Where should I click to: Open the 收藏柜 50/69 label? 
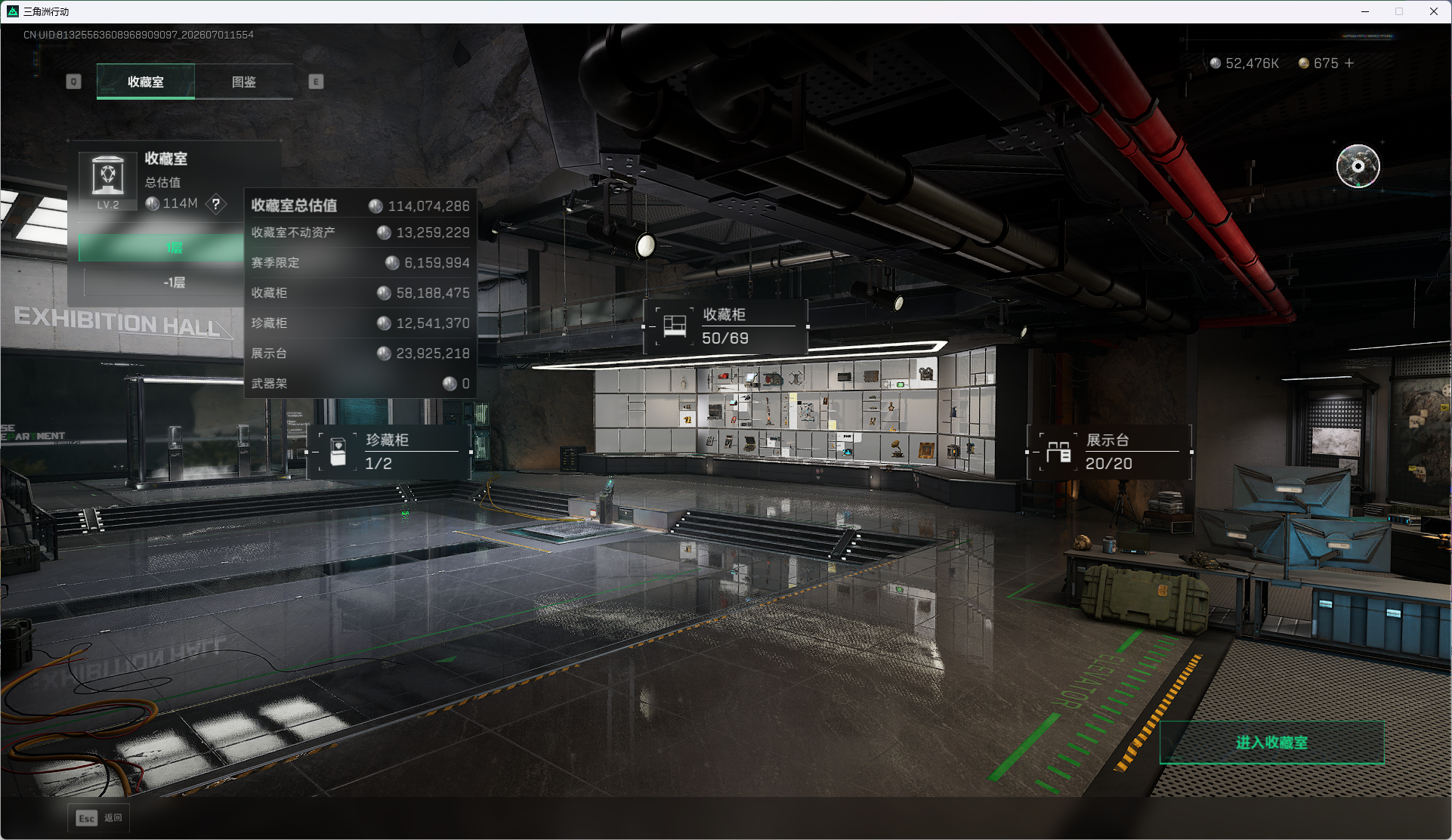click(725, 326)
